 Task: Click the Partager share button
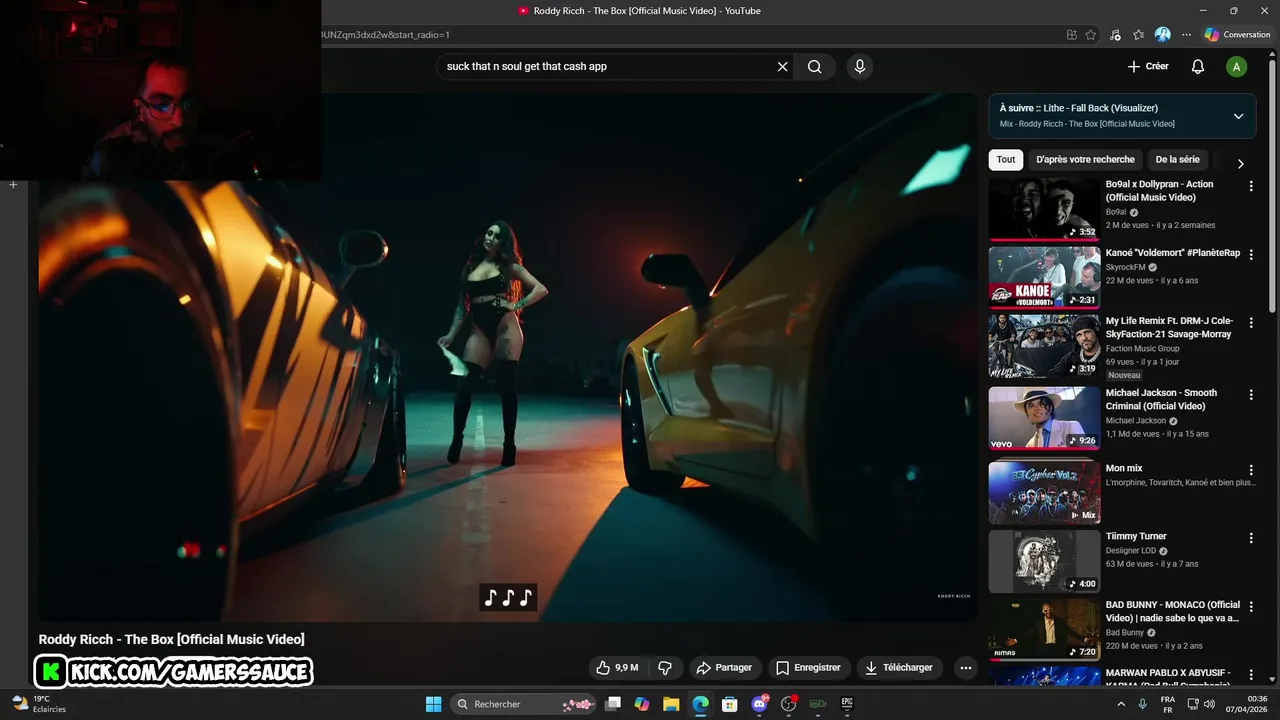coord(724,667)
